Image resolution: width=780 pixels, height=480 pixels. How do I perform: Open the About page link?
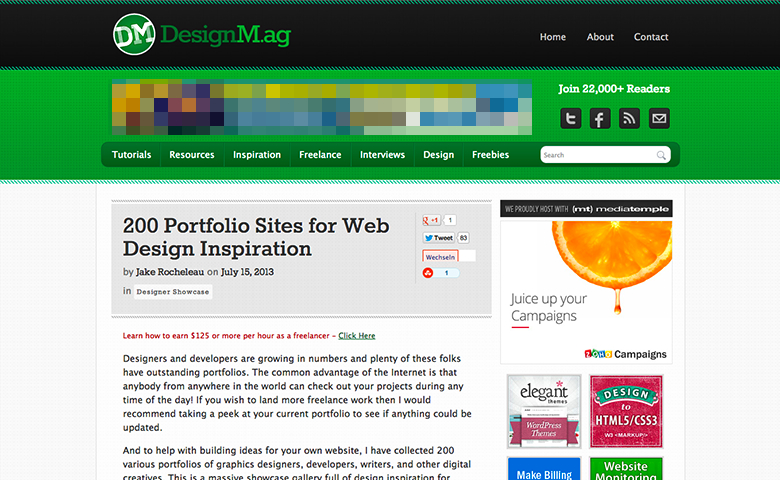tap(600, 37)
